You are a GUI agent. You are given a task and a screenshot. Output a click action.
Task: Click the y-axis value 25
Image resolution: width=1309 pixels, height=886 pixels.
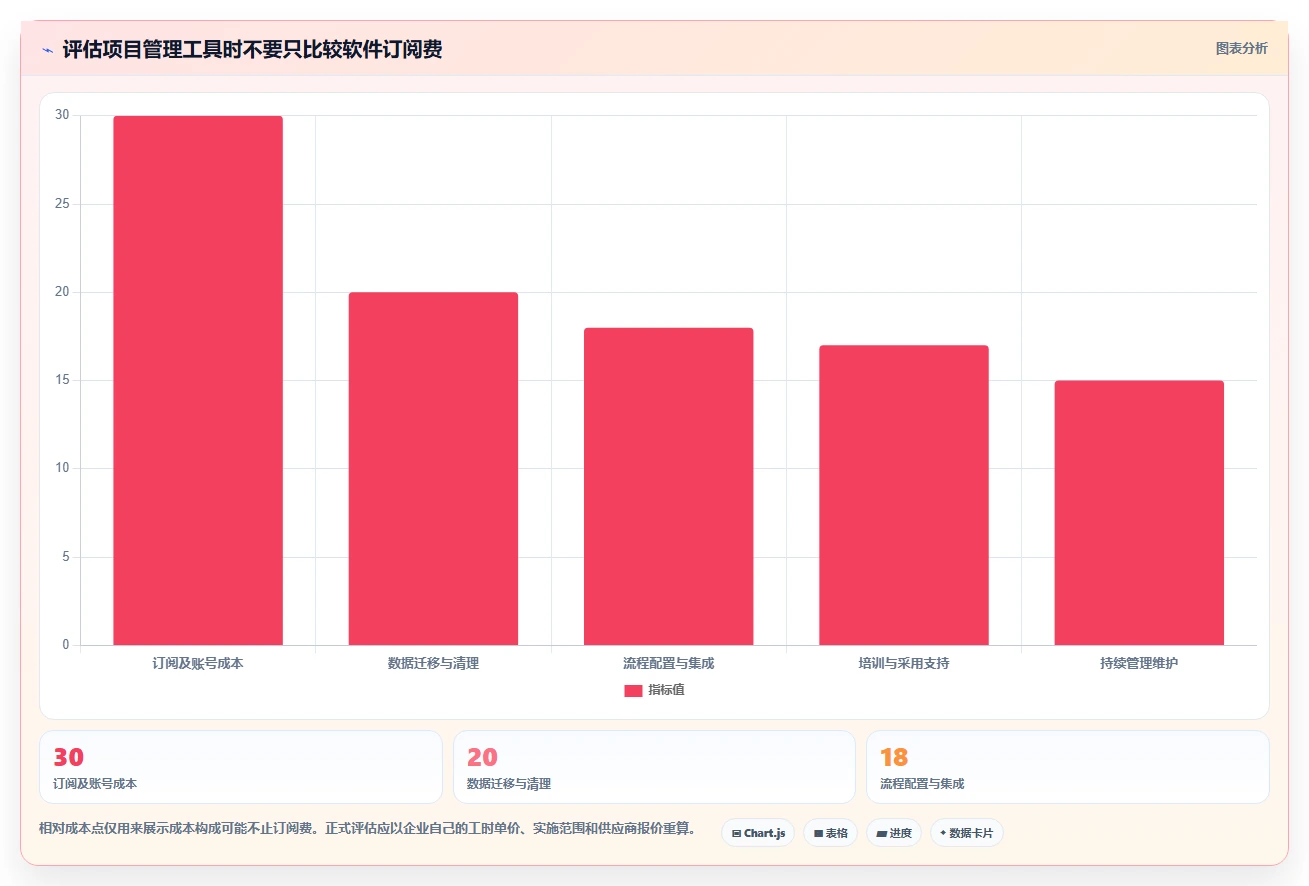pos(63,204)
